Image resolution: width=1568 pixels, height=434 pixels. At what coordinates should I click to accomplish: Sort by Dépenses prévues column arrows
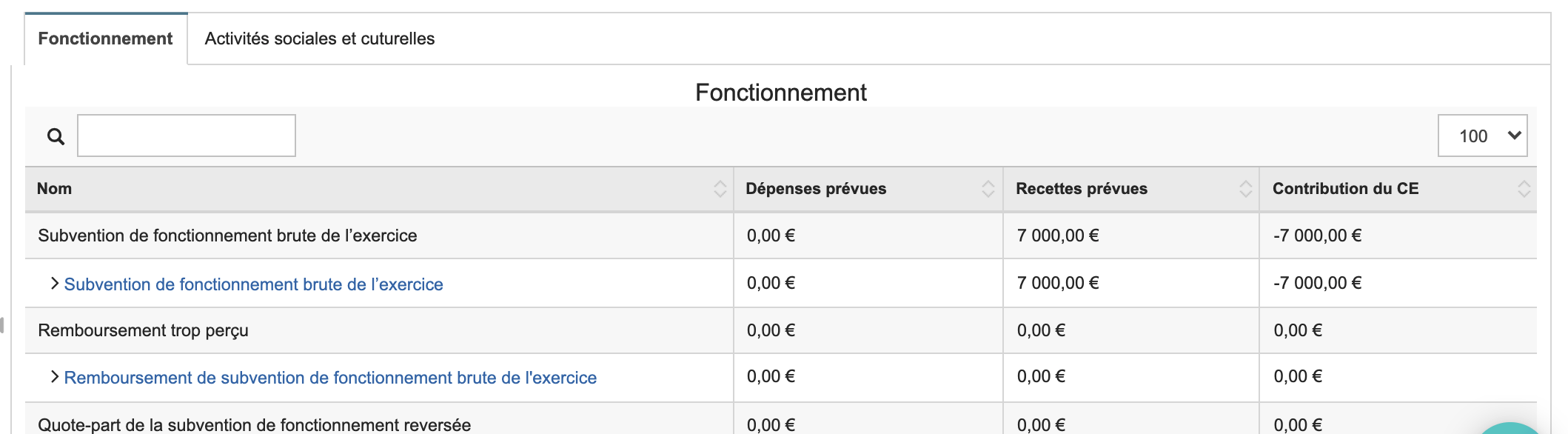(988, 189)
